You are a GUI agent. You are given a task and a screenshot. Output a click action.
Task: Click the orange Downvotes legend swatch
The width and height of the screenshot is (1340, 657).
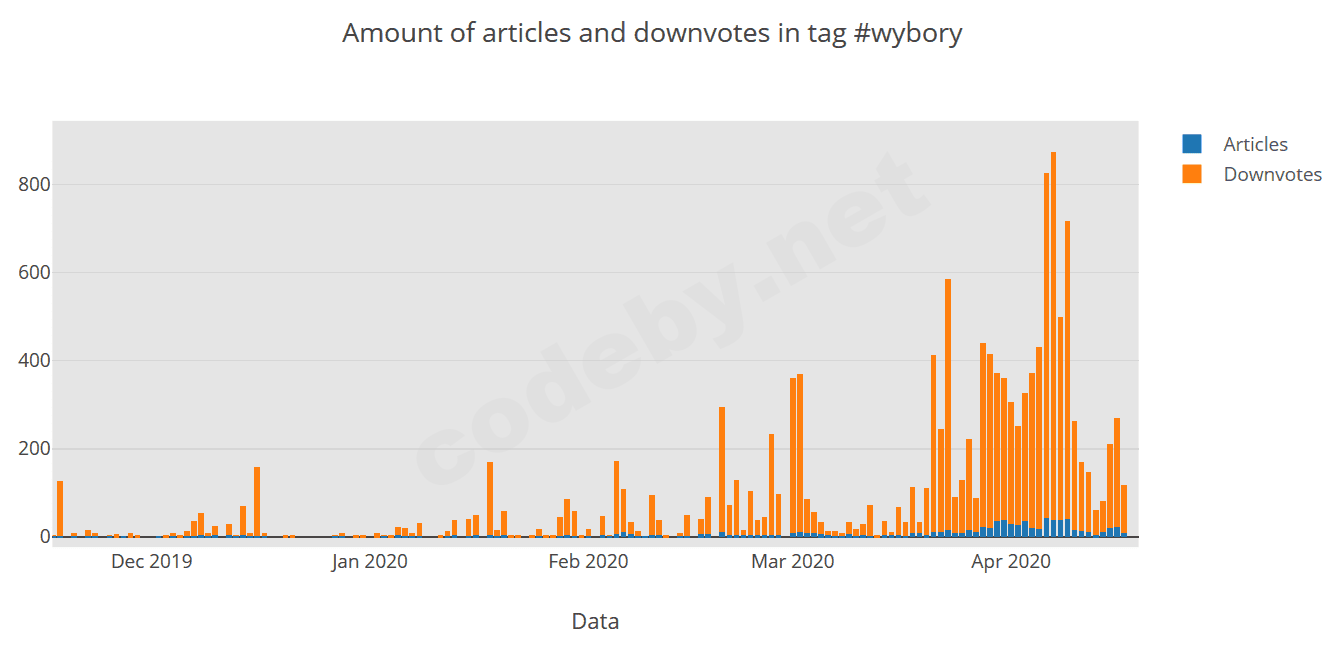1191,174
